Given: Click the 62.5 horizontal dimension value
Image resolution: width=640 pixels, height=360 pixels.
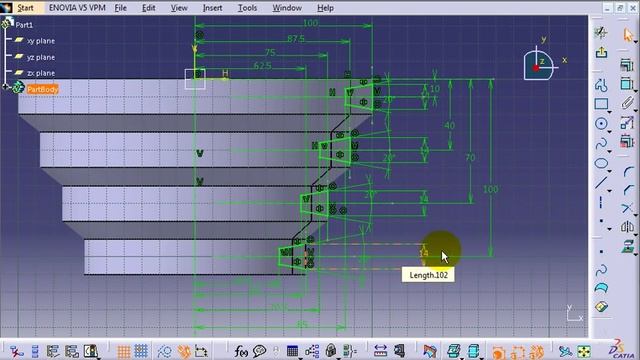Looking at the screenshot, I should (x=262, y=66).
